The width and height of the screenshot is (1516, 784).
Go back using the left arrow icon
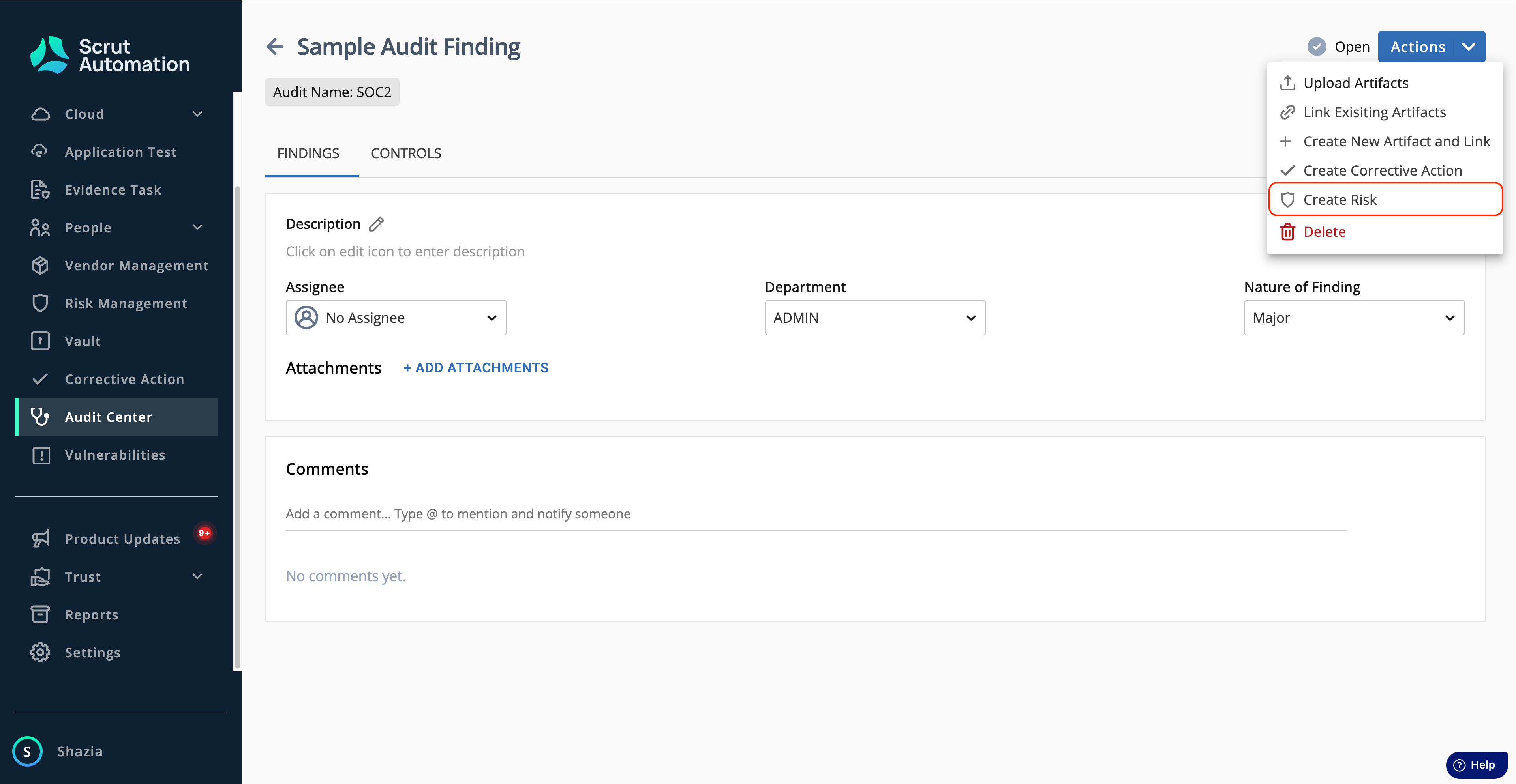(x=275, y=47)
